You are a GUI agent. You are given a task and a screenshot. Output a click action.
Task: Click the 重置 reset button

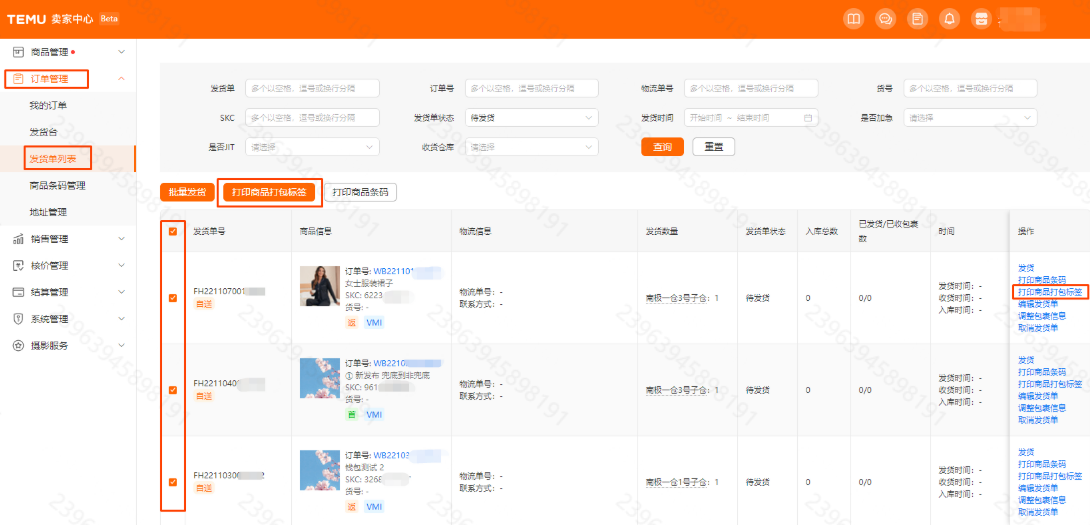714,147
